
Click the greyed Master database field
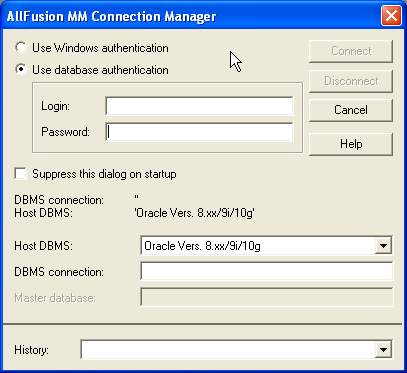tap(267, 297)
